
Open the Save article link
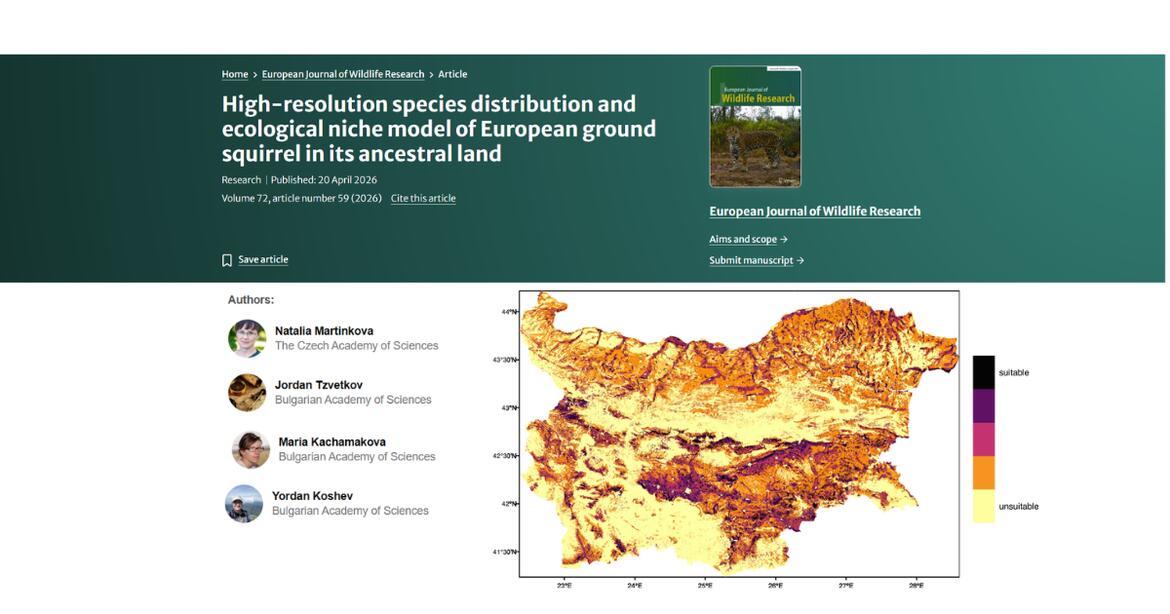coord(263,260)
